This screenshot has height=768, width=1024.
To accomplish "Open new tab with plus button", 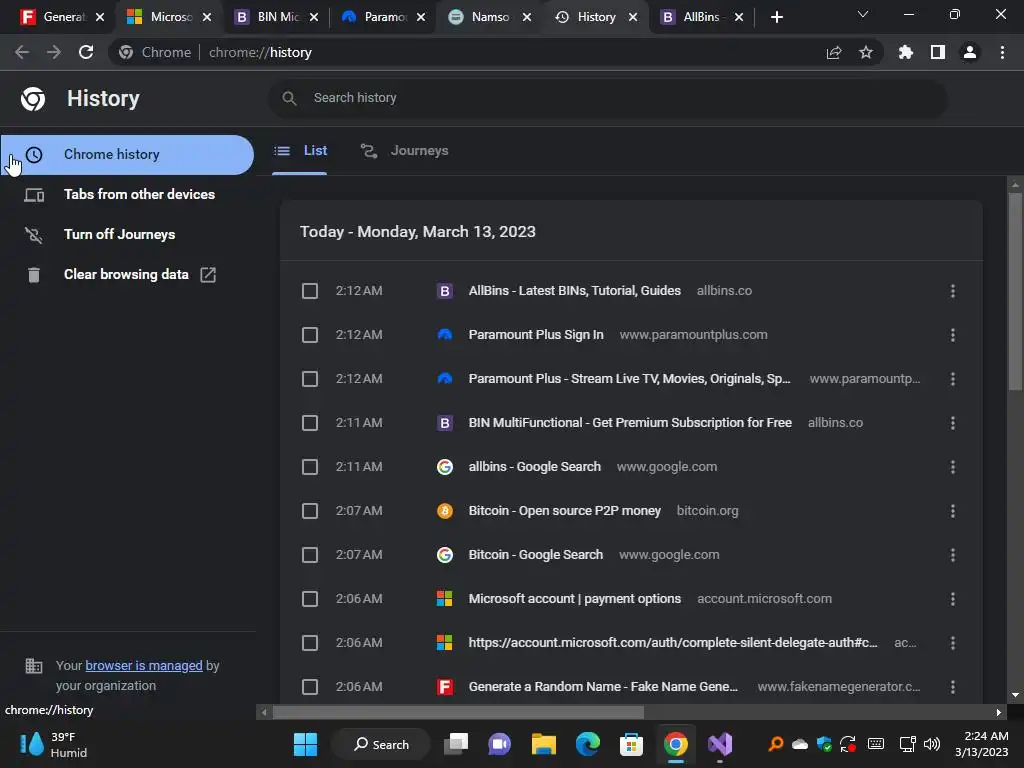I will coord(776,17).
